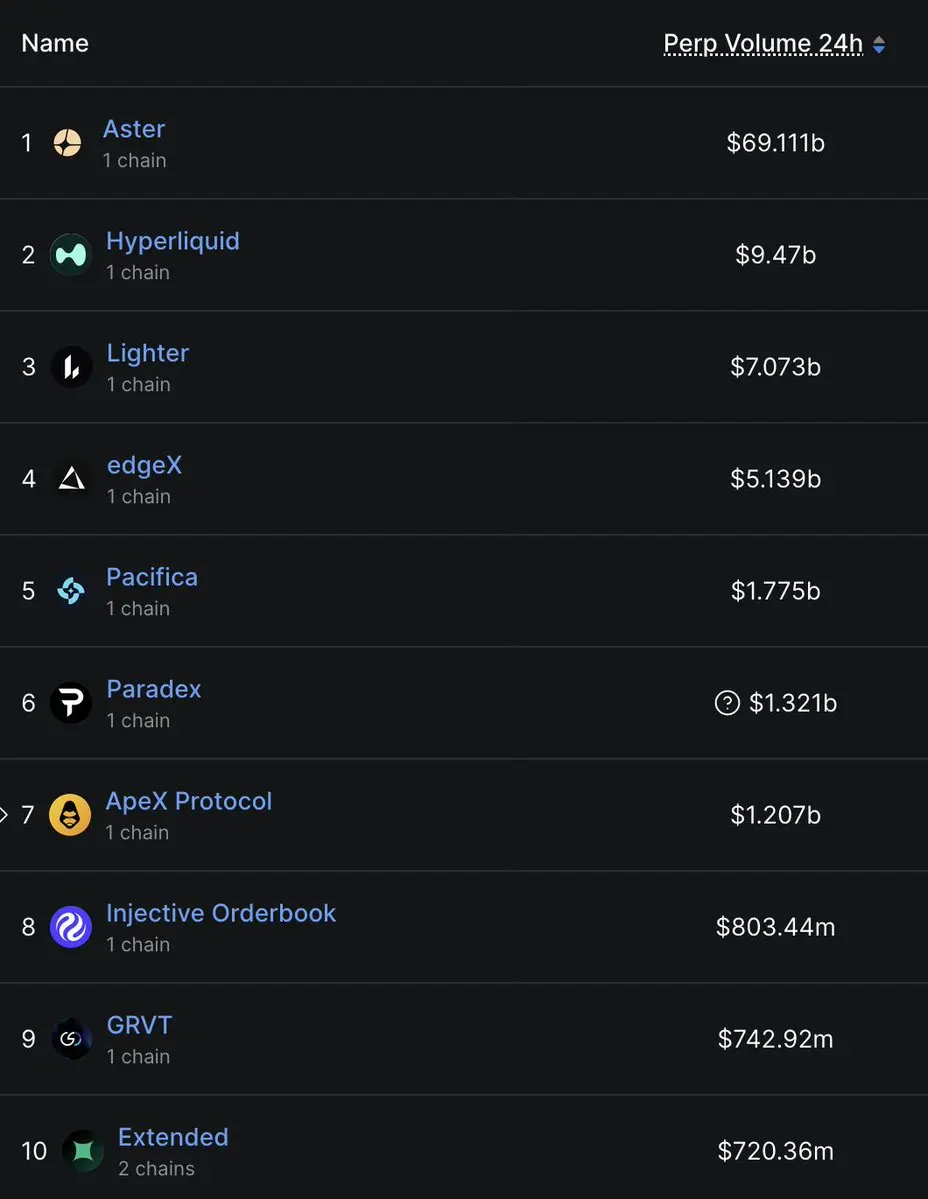
Task: Click the Name column header
Action: click(x=55, y=44)
